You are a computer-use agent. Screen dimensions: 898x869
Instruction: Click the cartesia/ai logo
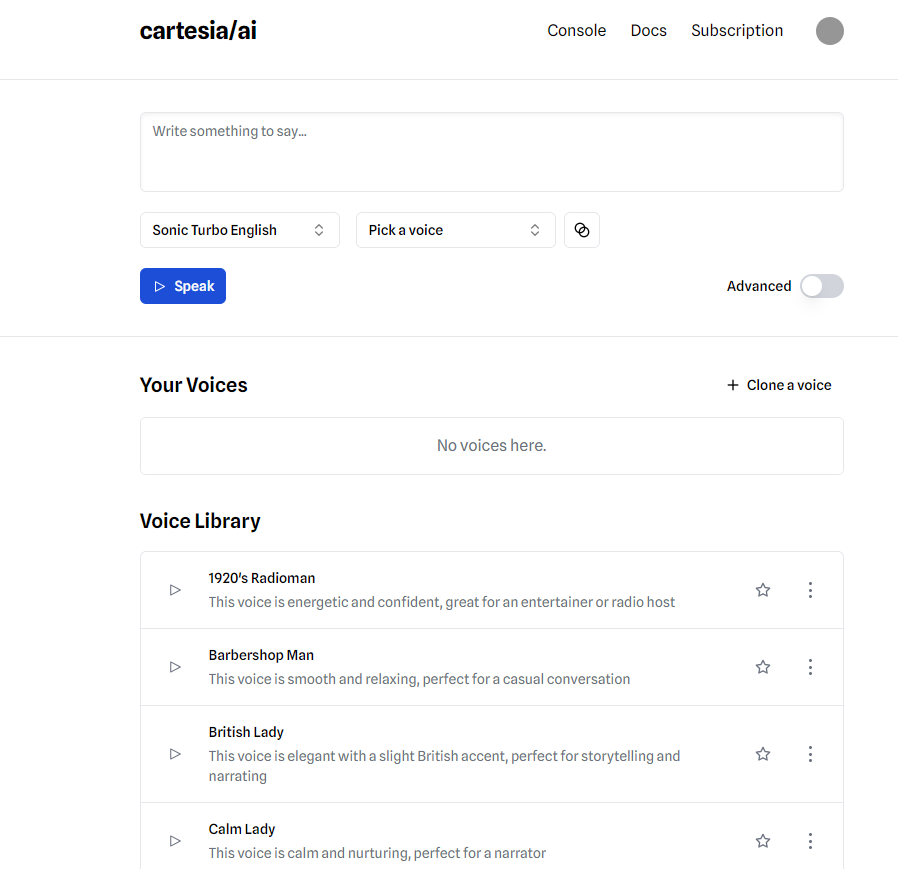(198, 31)
